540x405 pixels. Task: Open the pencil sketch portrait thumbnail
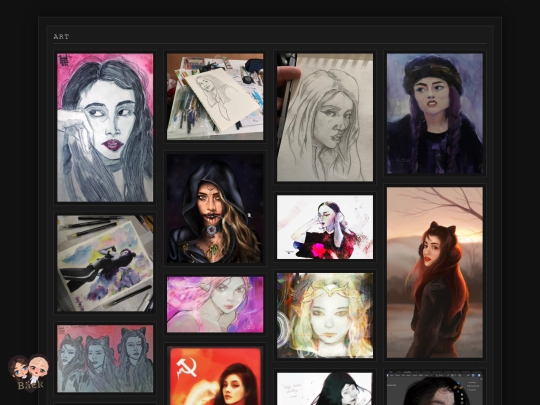tap(325, 117)
